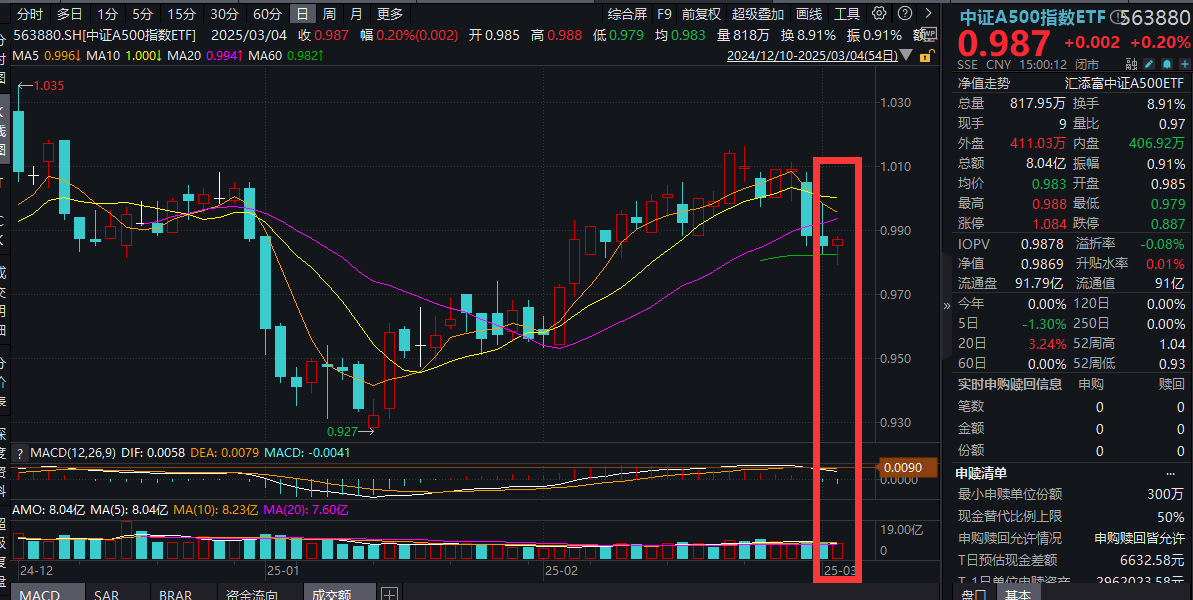This screenshot has width=1193, height=600.
Task: Open the settings gear icon in the toolbar
Action: [x=878, y=13]
